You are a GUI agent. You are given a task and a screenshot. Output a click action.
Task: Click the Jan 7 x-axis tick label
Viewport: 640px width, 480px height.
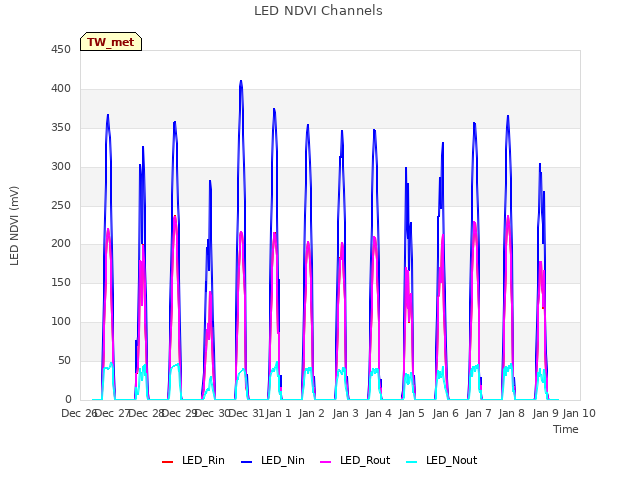(478, 413)
